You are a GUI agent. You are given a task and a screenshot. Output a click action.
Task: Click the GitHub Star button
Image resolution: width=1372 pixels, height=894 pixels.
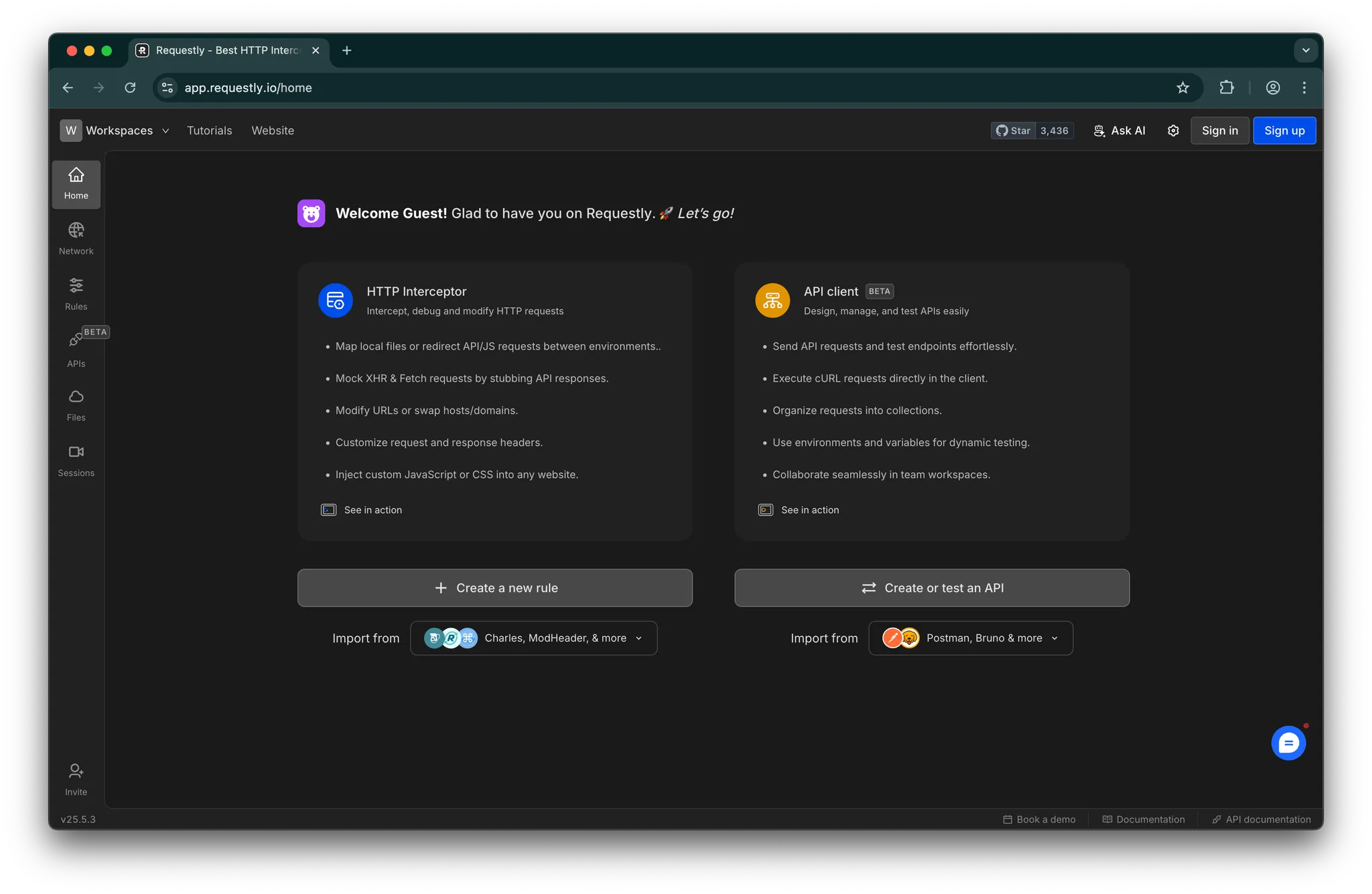(x=1014, y=131)
